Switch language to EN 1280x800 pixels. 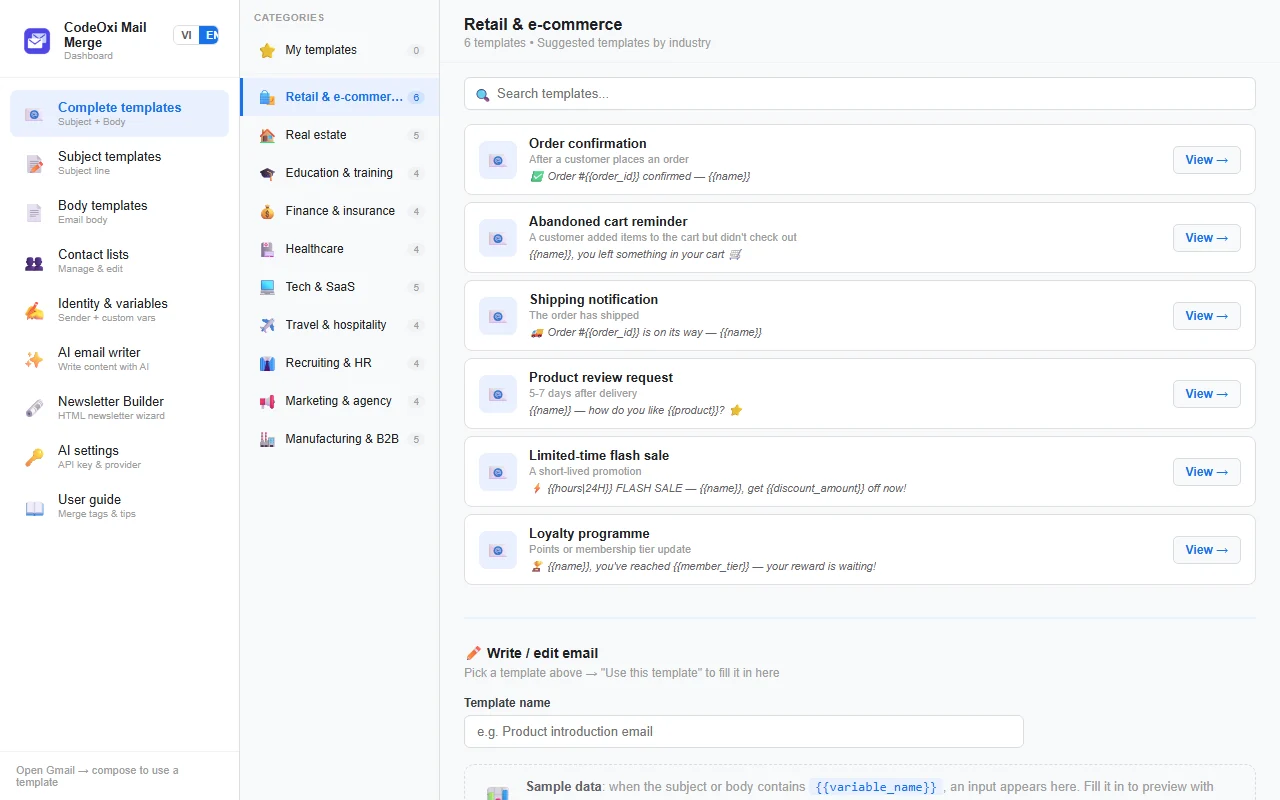point(209,35)
